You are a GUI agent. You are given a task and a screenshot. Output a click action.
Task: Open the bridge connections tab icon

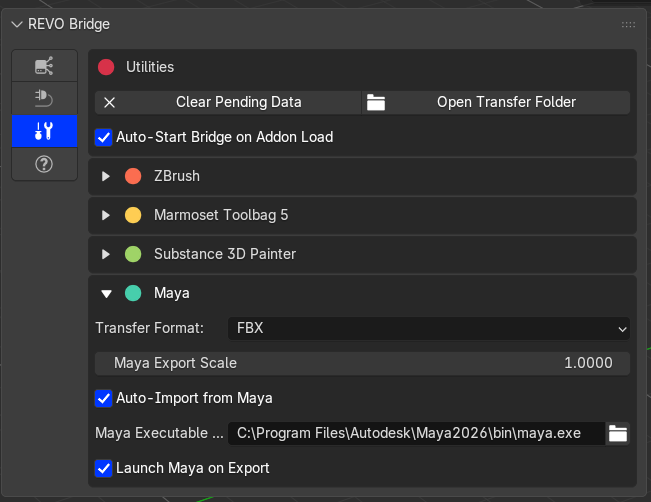44,66
